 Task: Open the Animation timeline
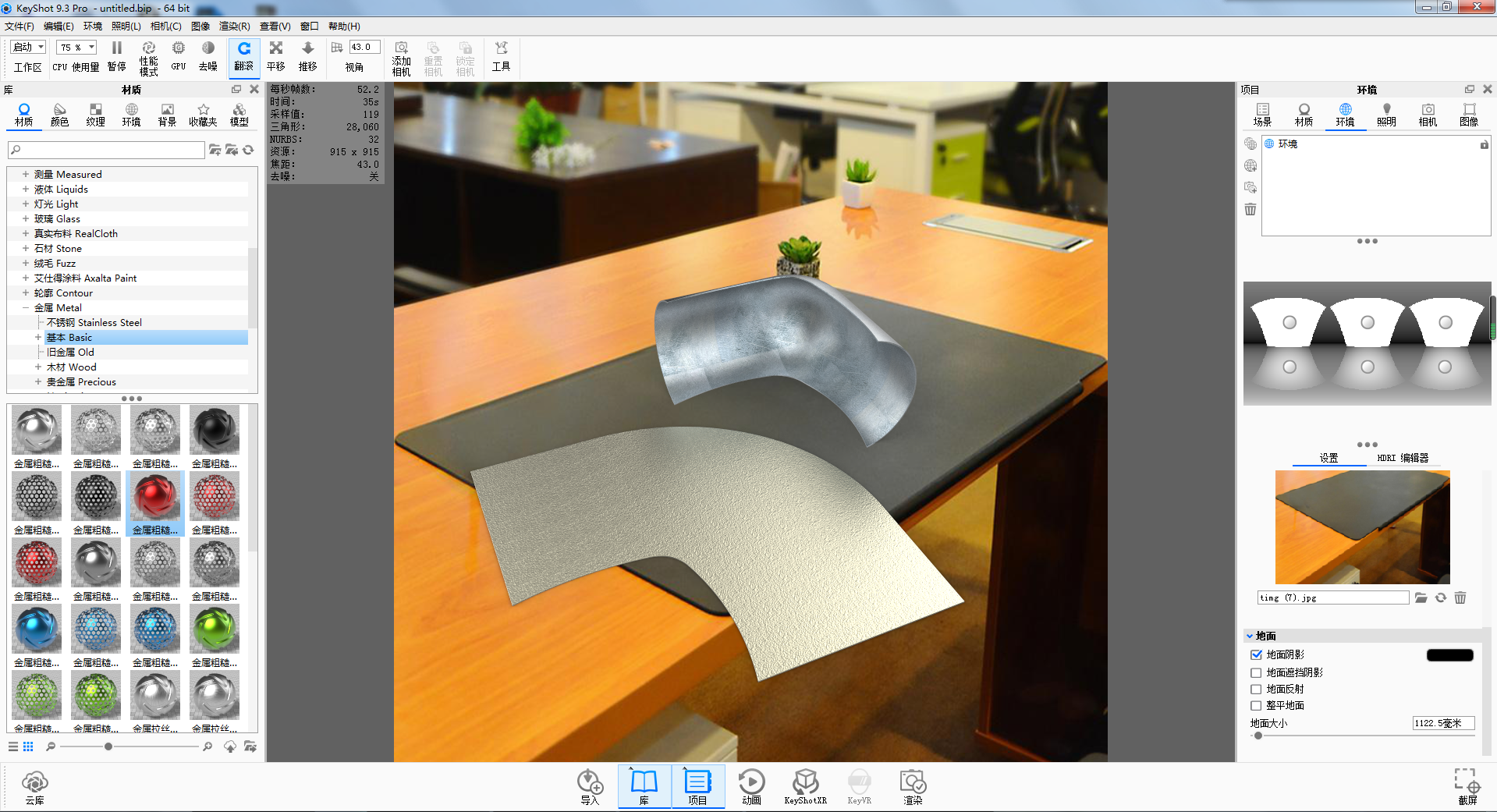coord(751,787)
